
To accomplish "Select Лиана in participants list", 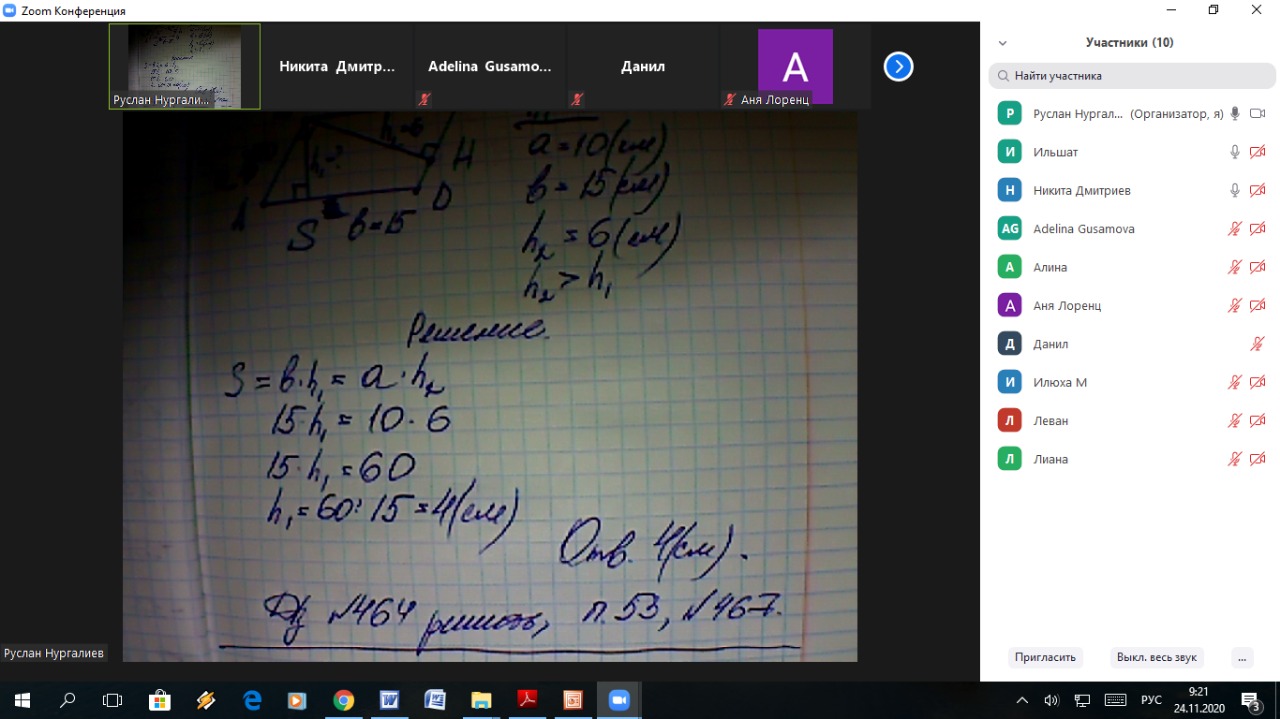I will pos(1050,459).
